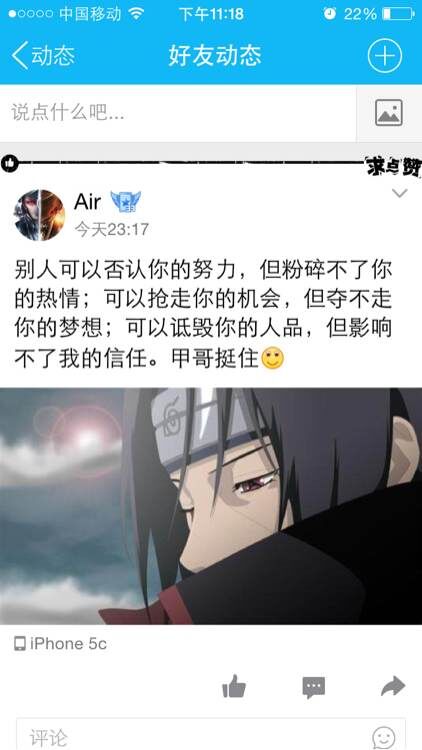The image size is (422, 750).
Task: Go back to 动态 page
Action: pos(43,55)
